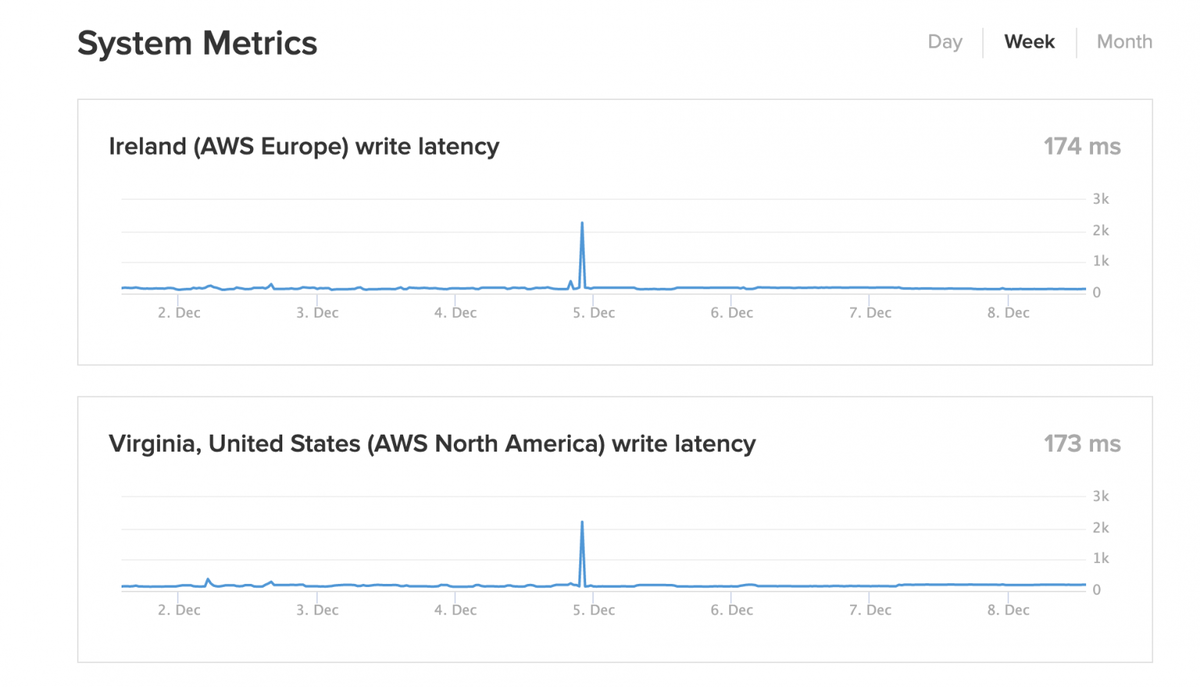Select the Ireland (AWS Europe) write latency title
This screenshot has width=1200, height=687.
[x=303, y=146]
